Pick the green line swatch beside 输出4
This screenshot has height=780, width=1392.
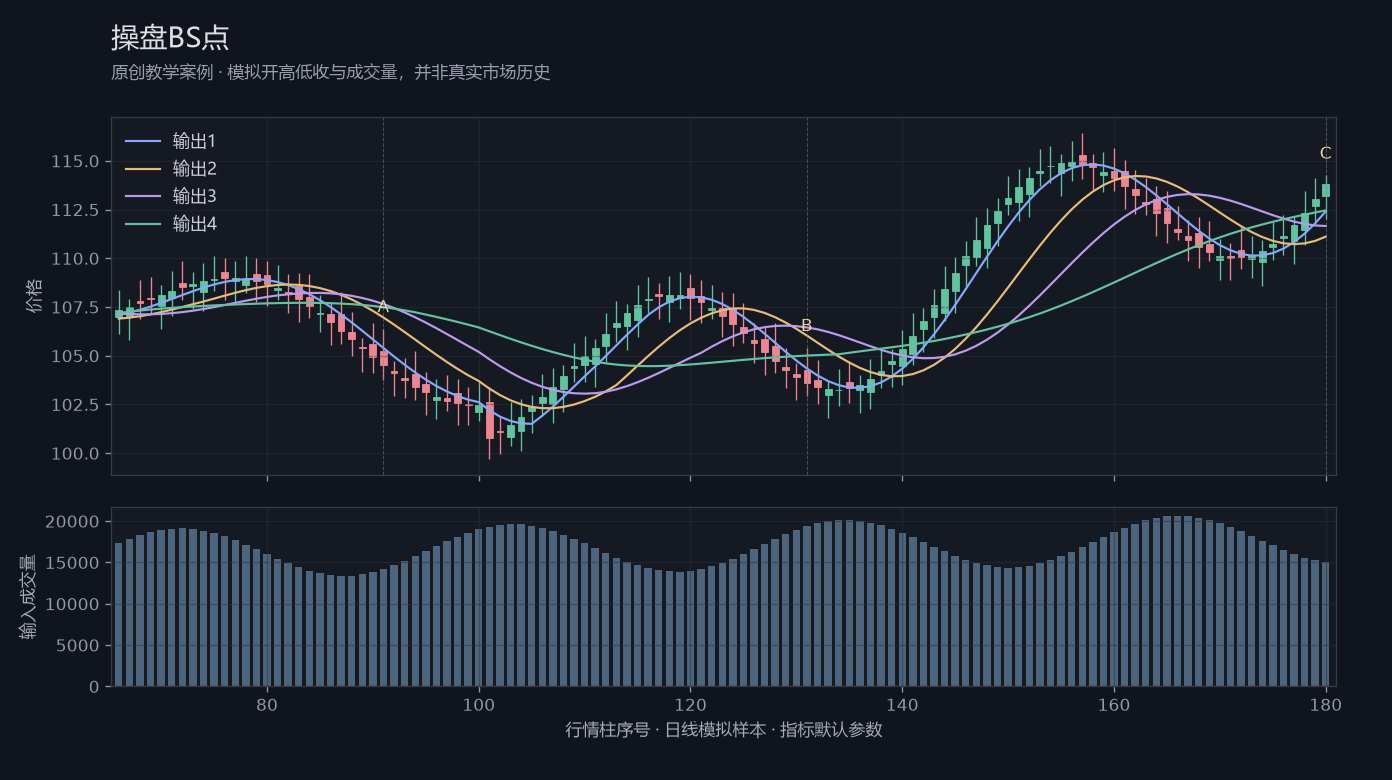point(142,224)
